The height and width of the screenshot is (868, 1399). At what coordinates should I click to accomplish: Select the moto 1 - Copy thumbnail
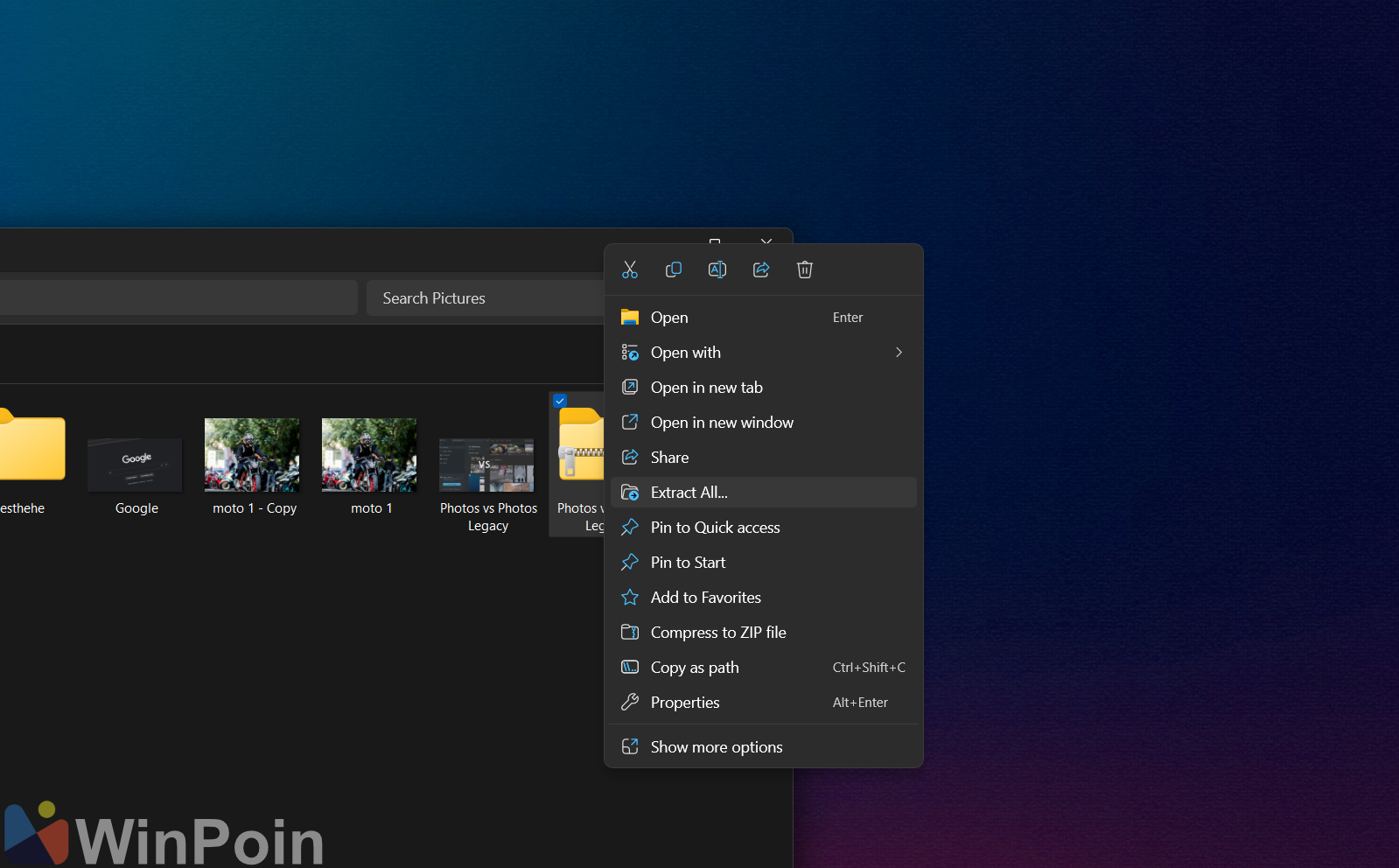(x=252, y=455)
